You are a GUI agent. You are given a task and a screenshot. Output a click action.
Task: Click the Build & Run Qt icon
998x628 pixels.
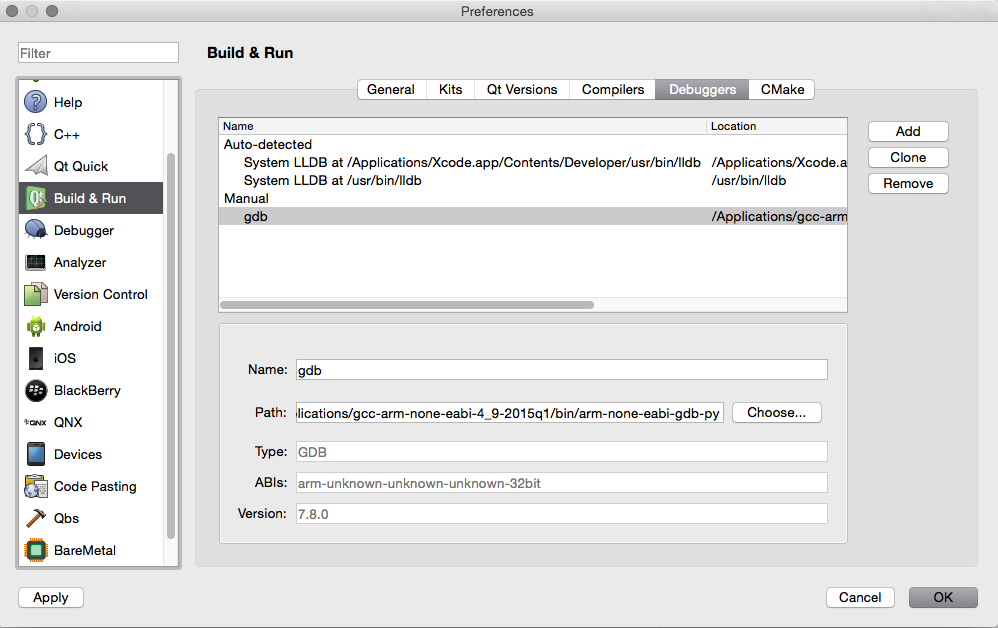point(36,198)
